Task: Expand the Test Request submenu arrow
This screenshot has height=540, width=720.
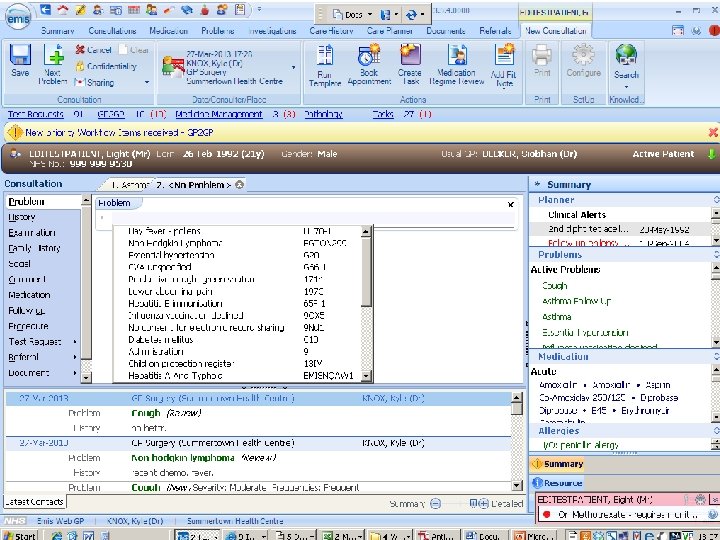Action: [74, 342]
